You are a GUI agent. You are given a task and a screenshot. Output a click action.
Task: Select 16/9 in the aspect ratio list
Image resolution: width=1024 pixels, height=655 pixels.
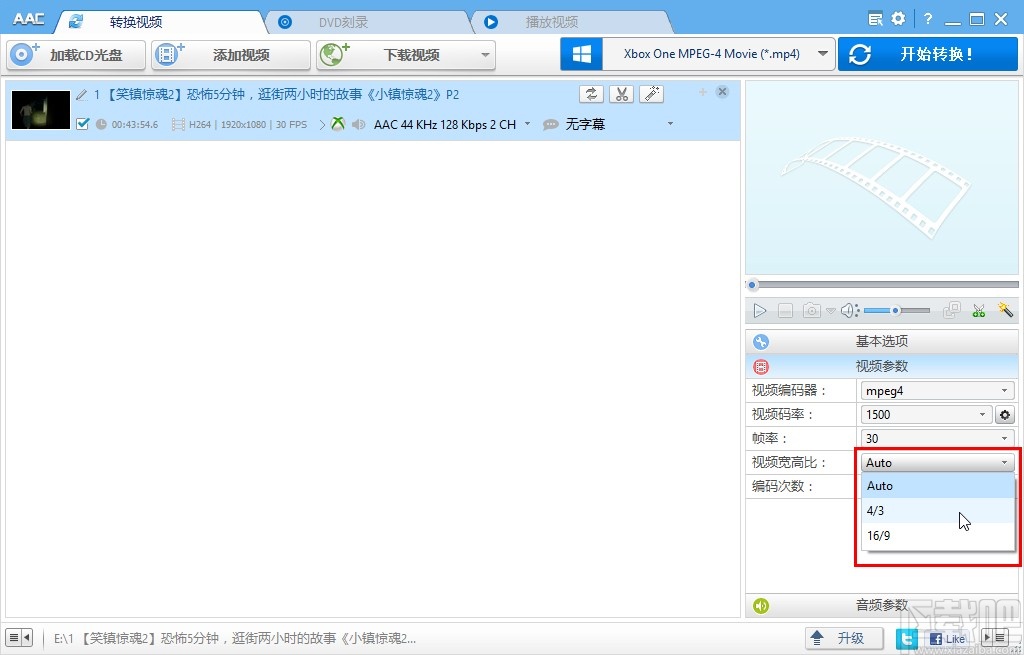click(938, 535)
